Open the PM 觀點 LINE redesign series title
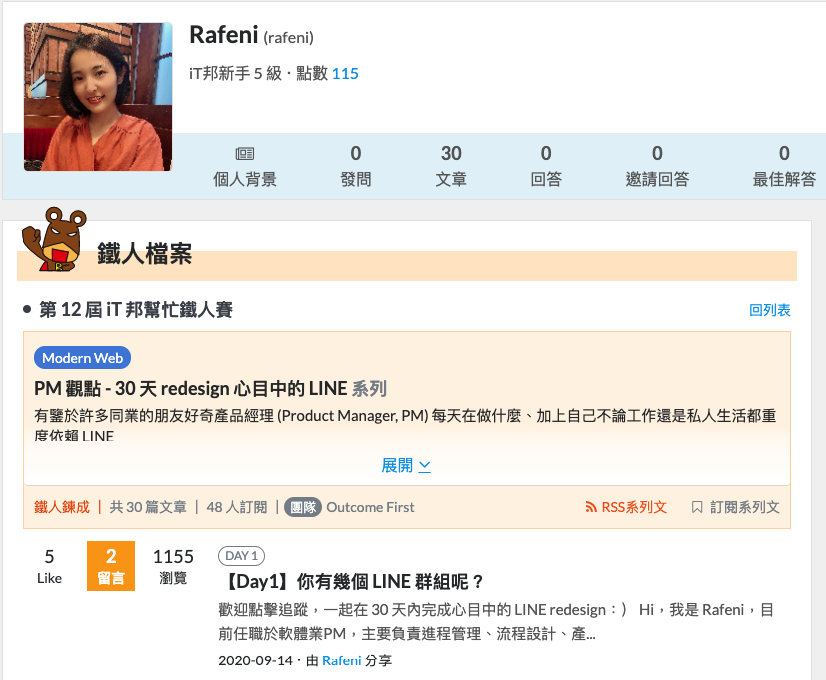The width and height of the screenshot is (826, 680). tap(210, 389)
